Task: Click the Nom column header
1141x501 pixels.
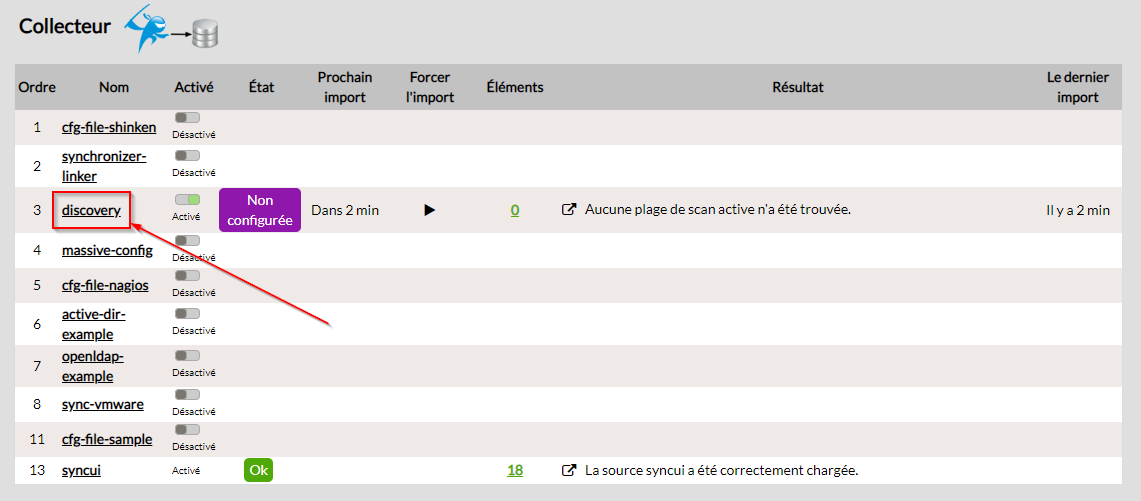Action: point(114,87)
